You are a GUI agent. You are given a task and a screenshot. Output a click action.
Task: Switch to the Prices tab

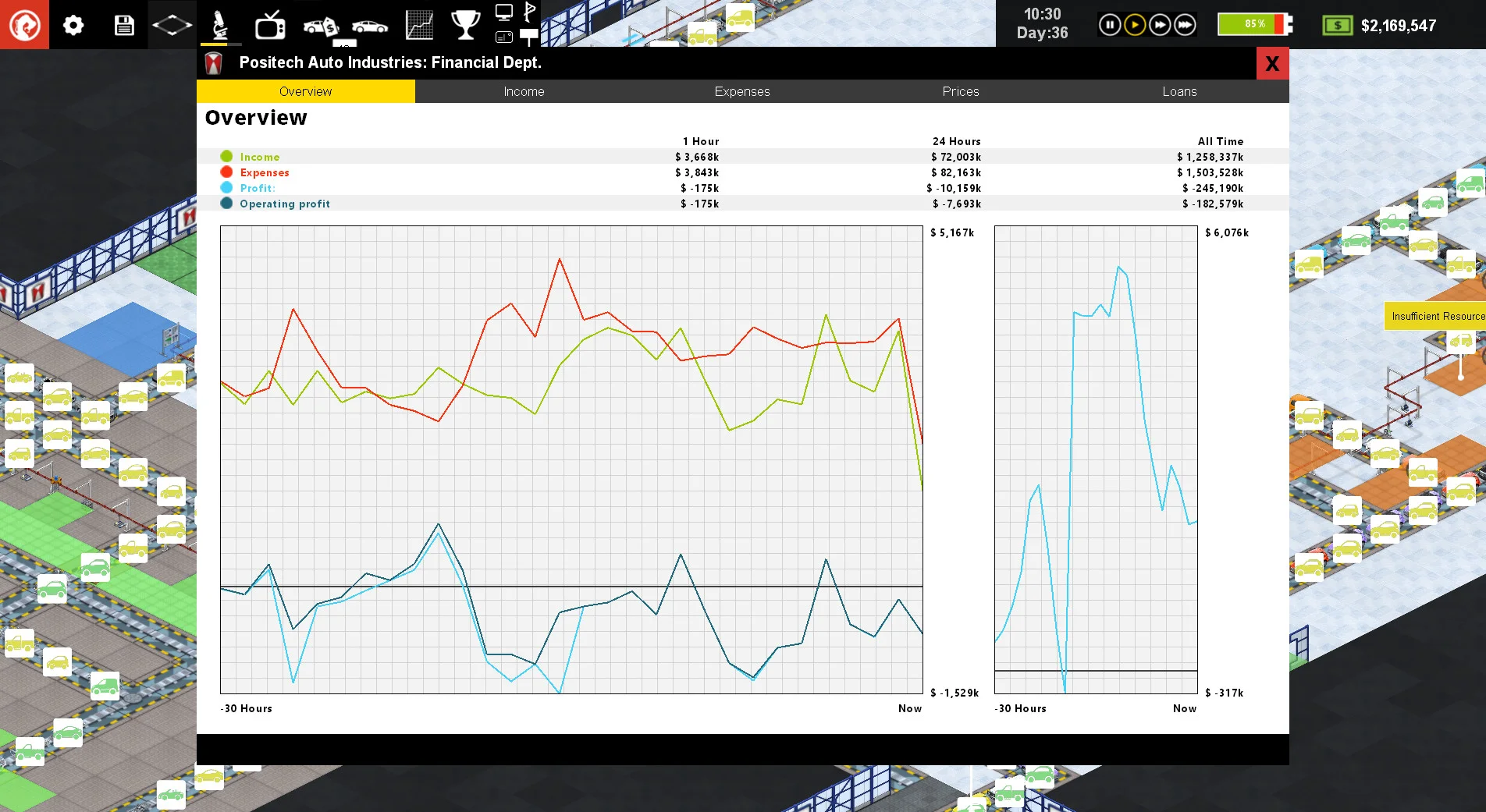coord(960,91)
